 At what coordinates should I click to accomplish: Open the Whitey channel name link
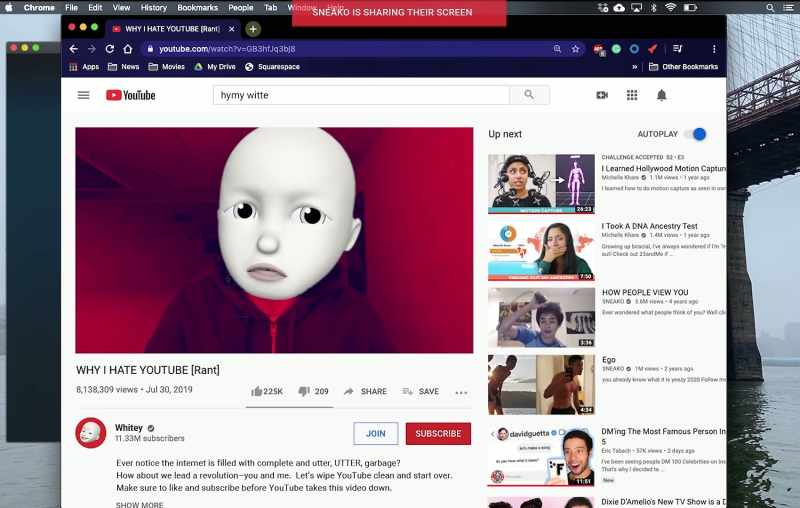tap(129, 427)
